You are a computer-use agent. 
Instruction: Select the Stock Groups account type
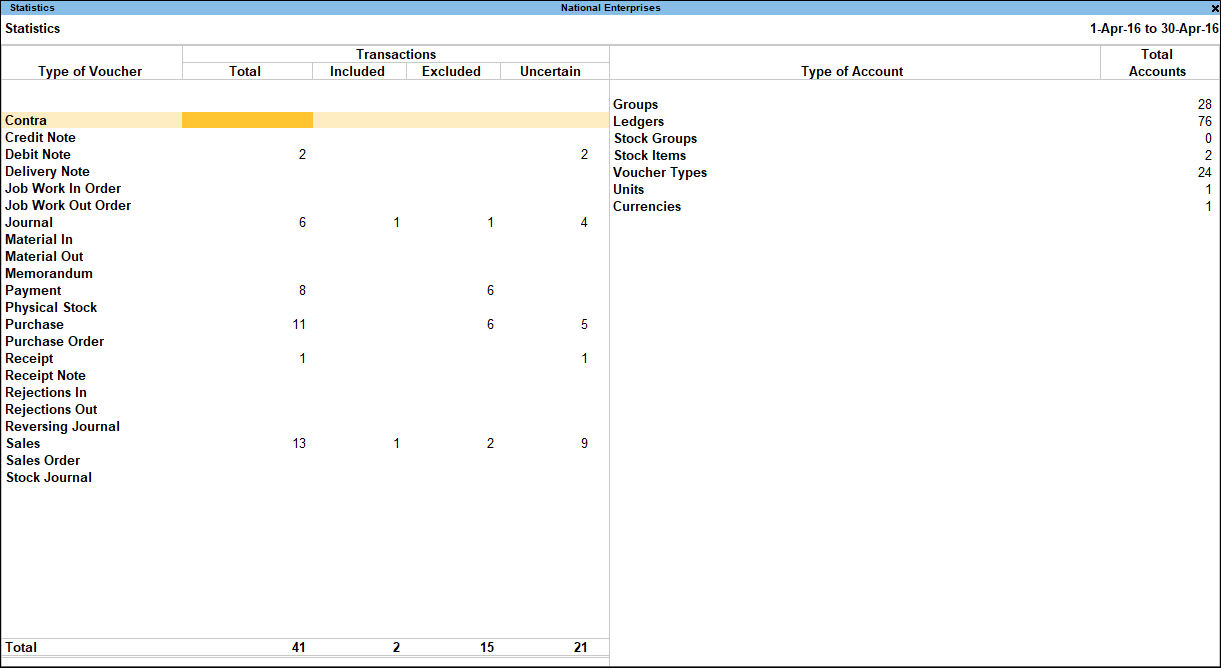coord(655,138)
